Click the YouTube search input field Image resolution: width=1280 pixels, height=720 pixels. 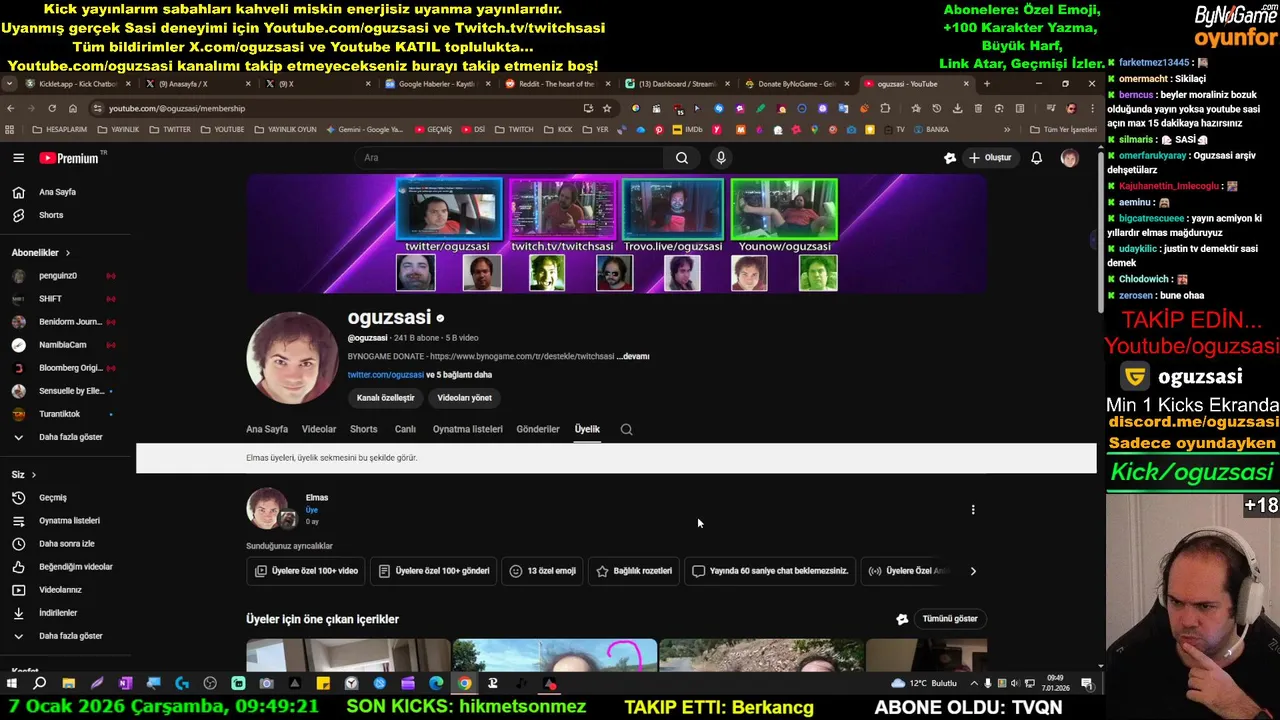pos(509,158)
